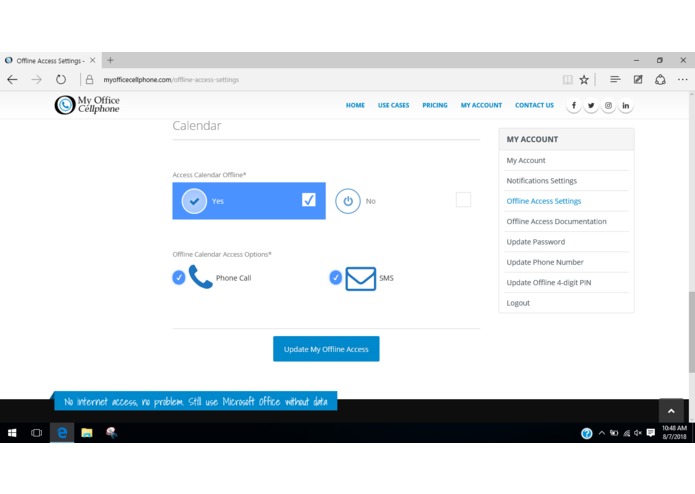Open Notifications Settings sidebar link
Image resolution: width=695 pixels, height=494 pixels.
(542, 181)
